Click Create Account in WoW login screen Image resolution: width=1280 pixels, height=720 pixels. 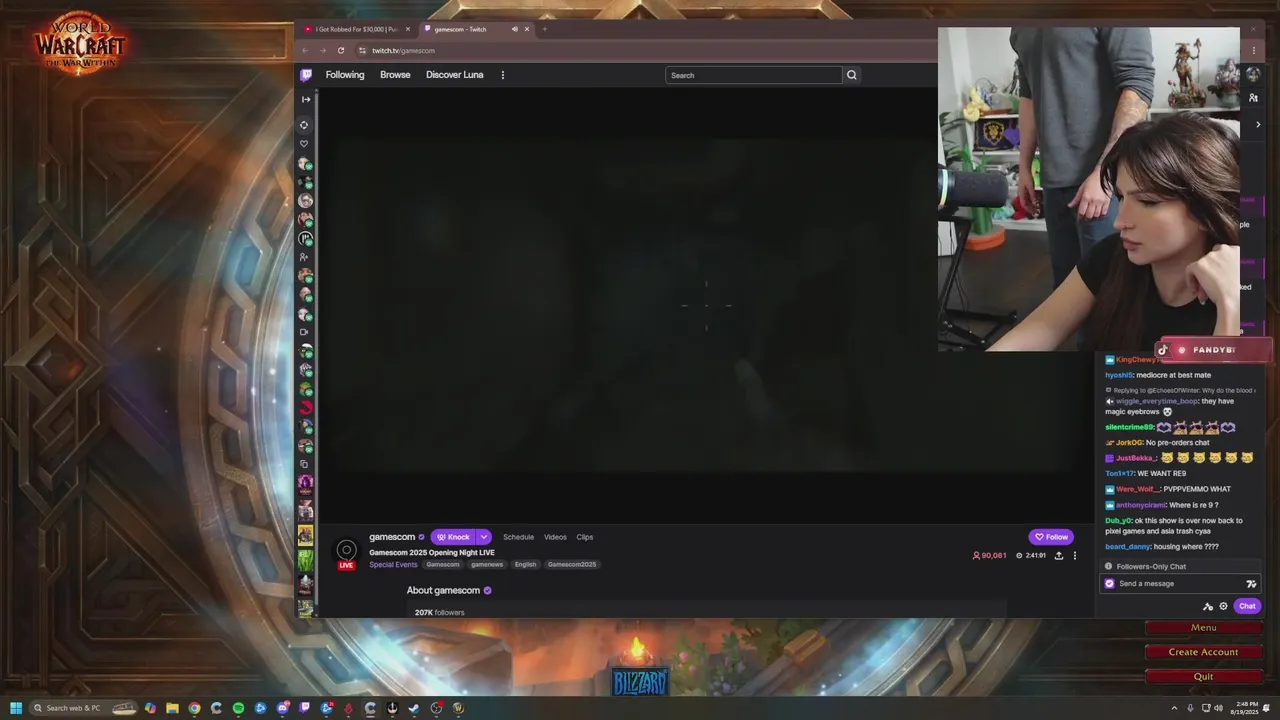pyautogui.click(x=1203, y=652)
